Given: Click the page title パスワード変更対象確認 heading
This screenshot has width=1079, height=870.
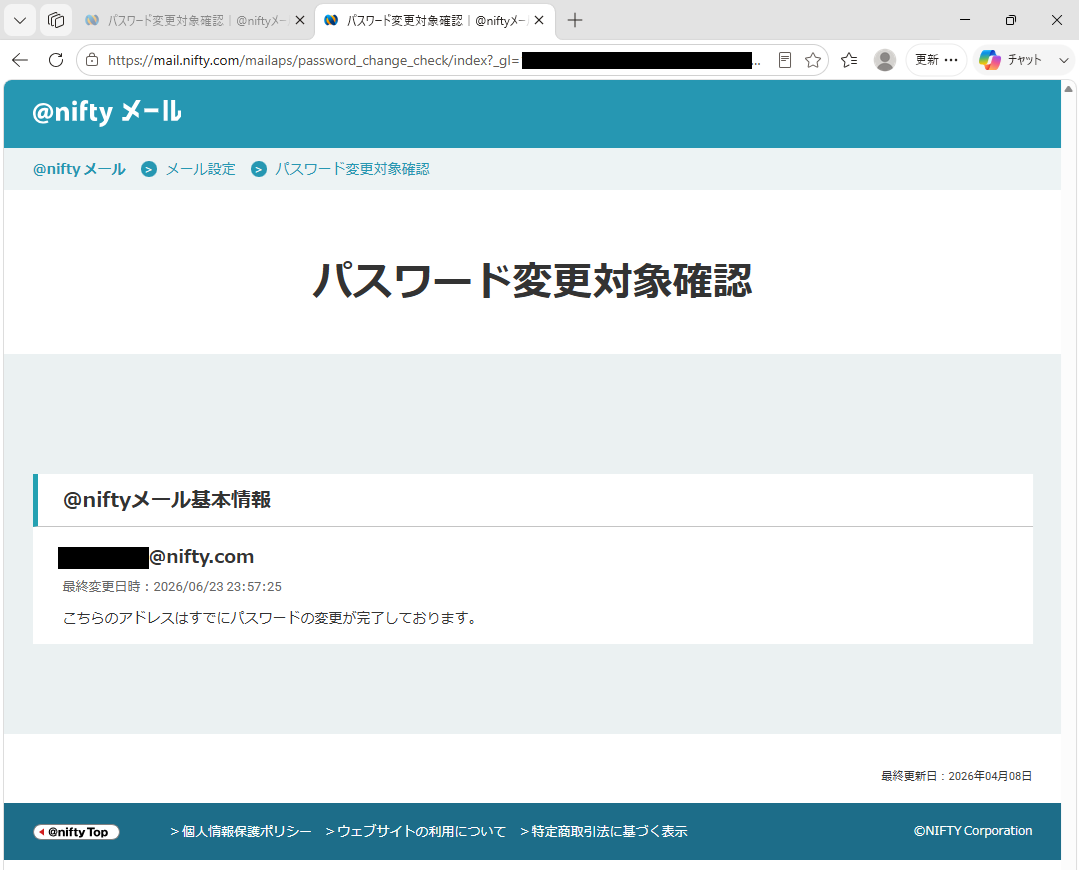Looking at the screenshot, I should (533, 280).
